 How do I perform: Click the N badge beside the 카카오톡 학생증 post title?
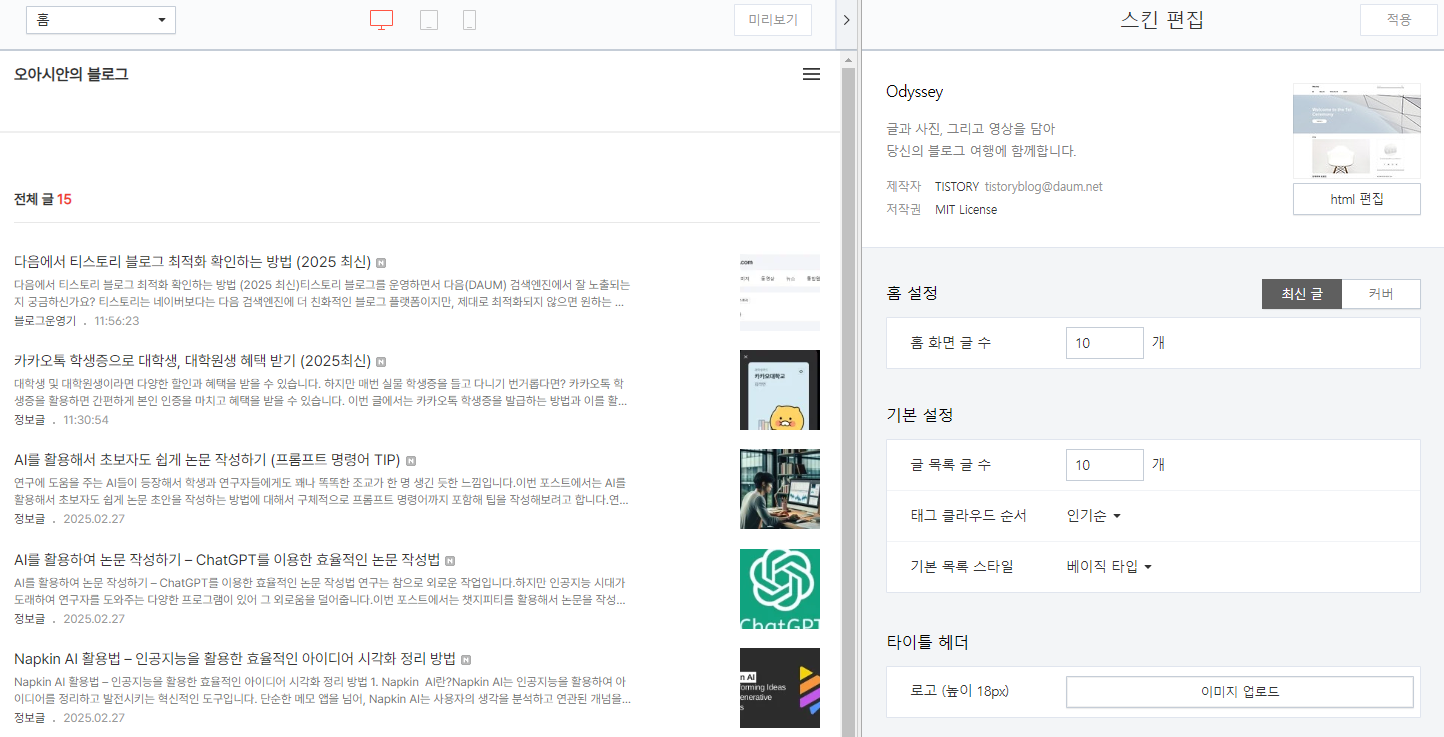click(x=381, y=361)
